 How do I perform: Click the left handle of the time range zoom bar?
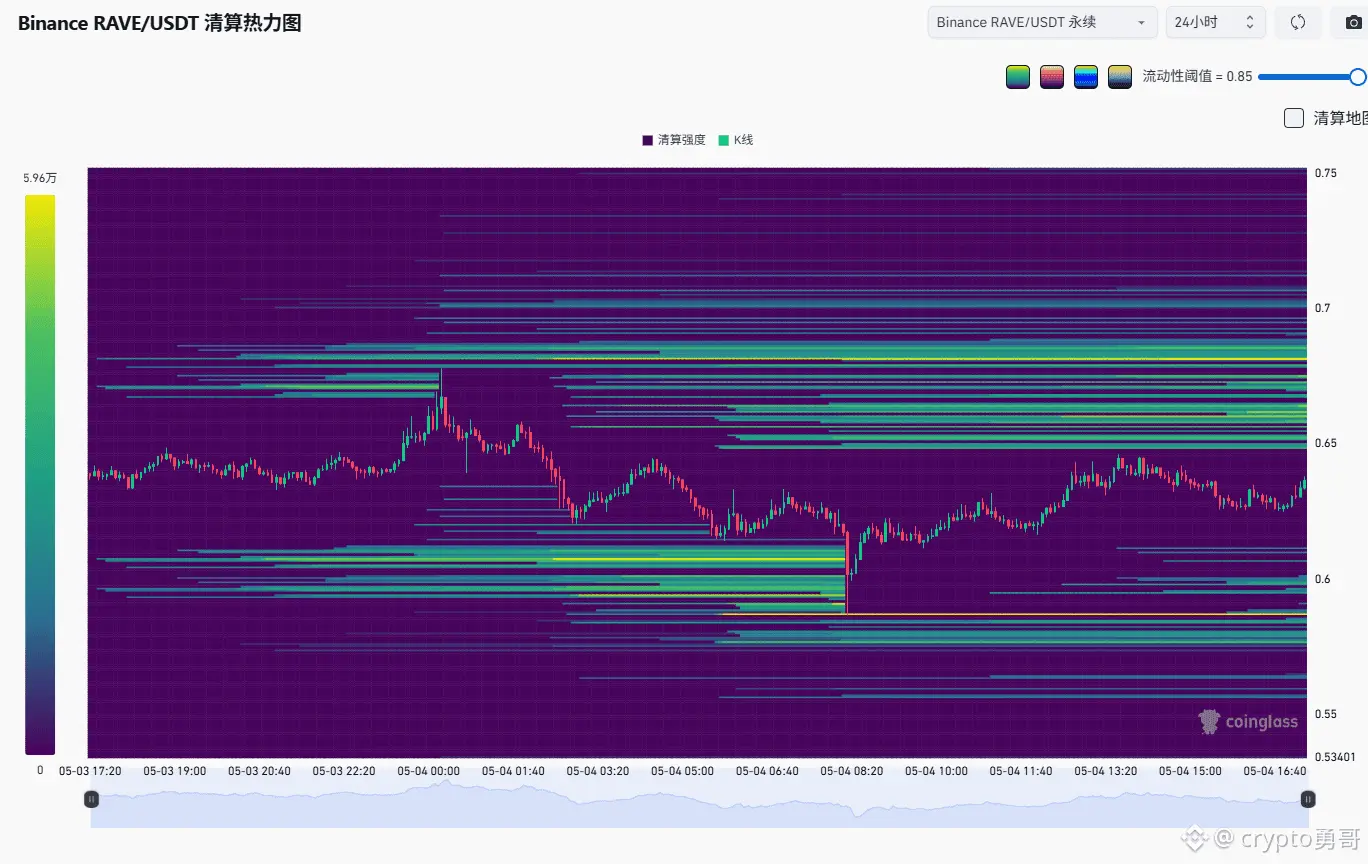click(x=91, y=799)
